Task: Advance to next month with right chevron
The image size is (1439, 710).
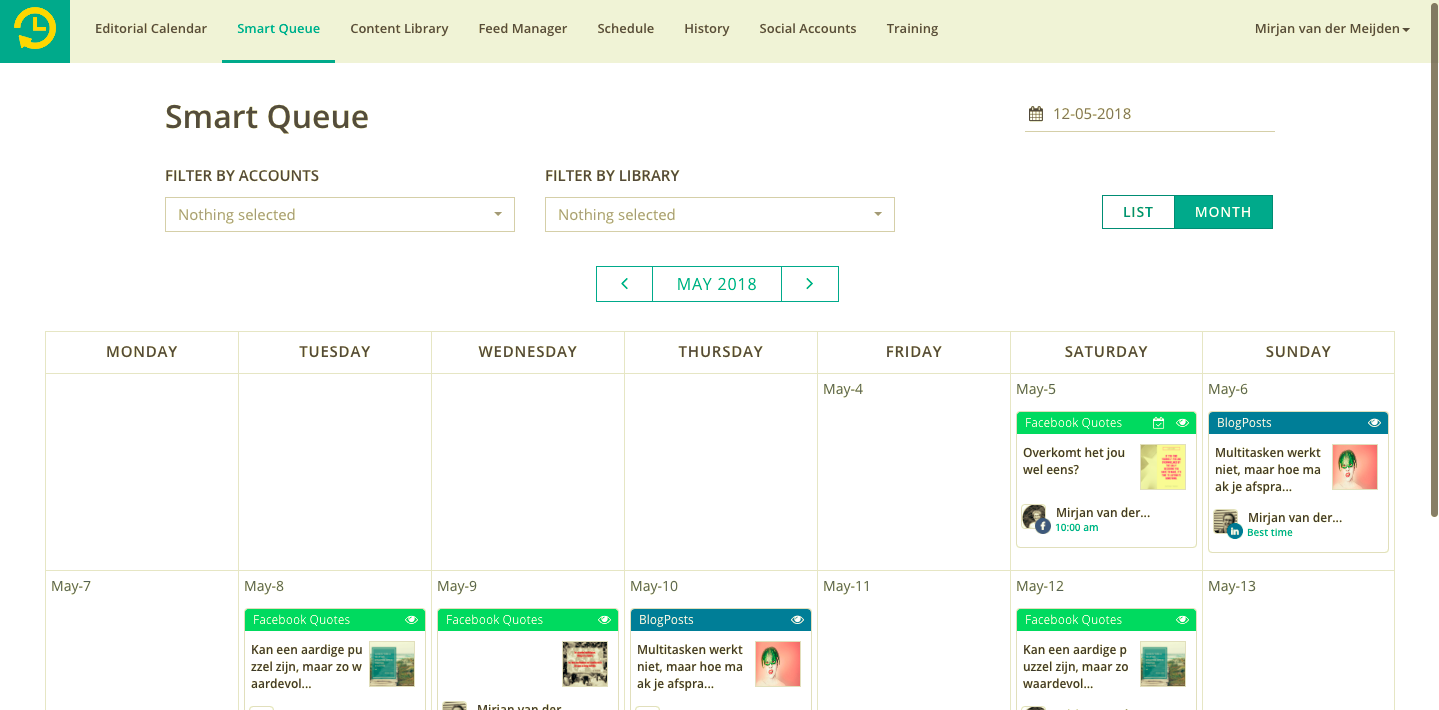Action: [809, 284]
